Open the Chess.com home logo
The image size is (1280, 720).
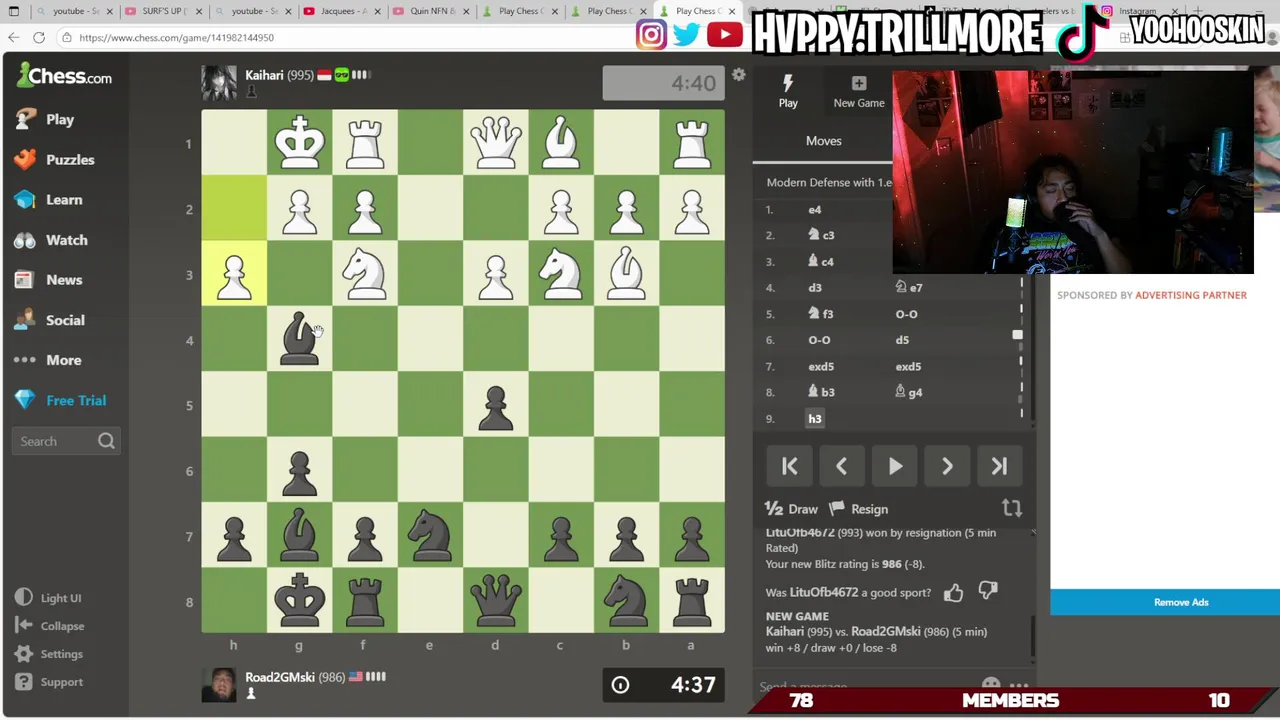click(x=64, y=76)
